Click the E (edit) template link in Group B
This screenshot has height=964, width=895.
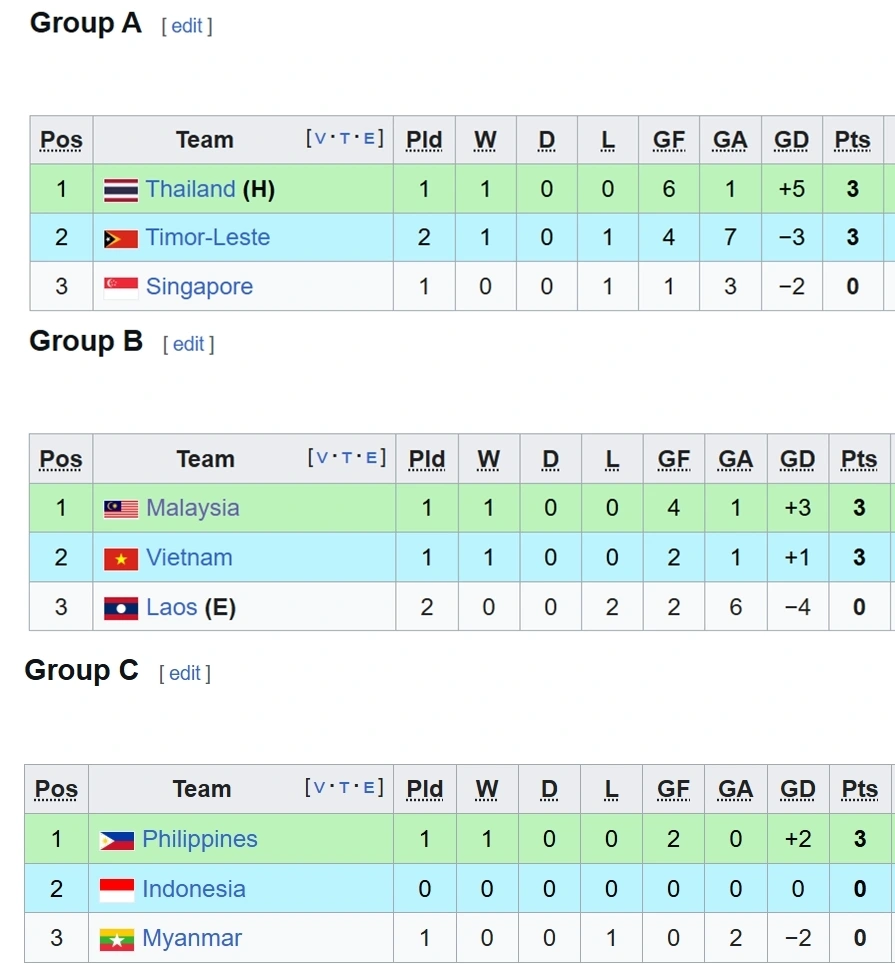click(370, 458)
